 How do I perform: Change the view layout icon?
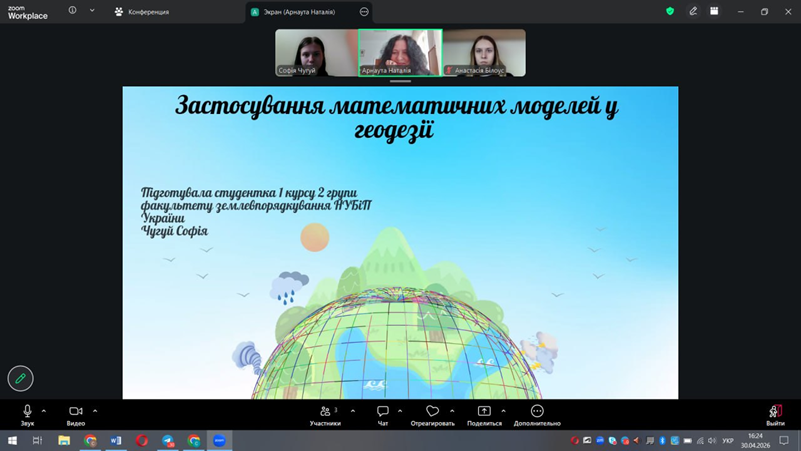point(714,11)
